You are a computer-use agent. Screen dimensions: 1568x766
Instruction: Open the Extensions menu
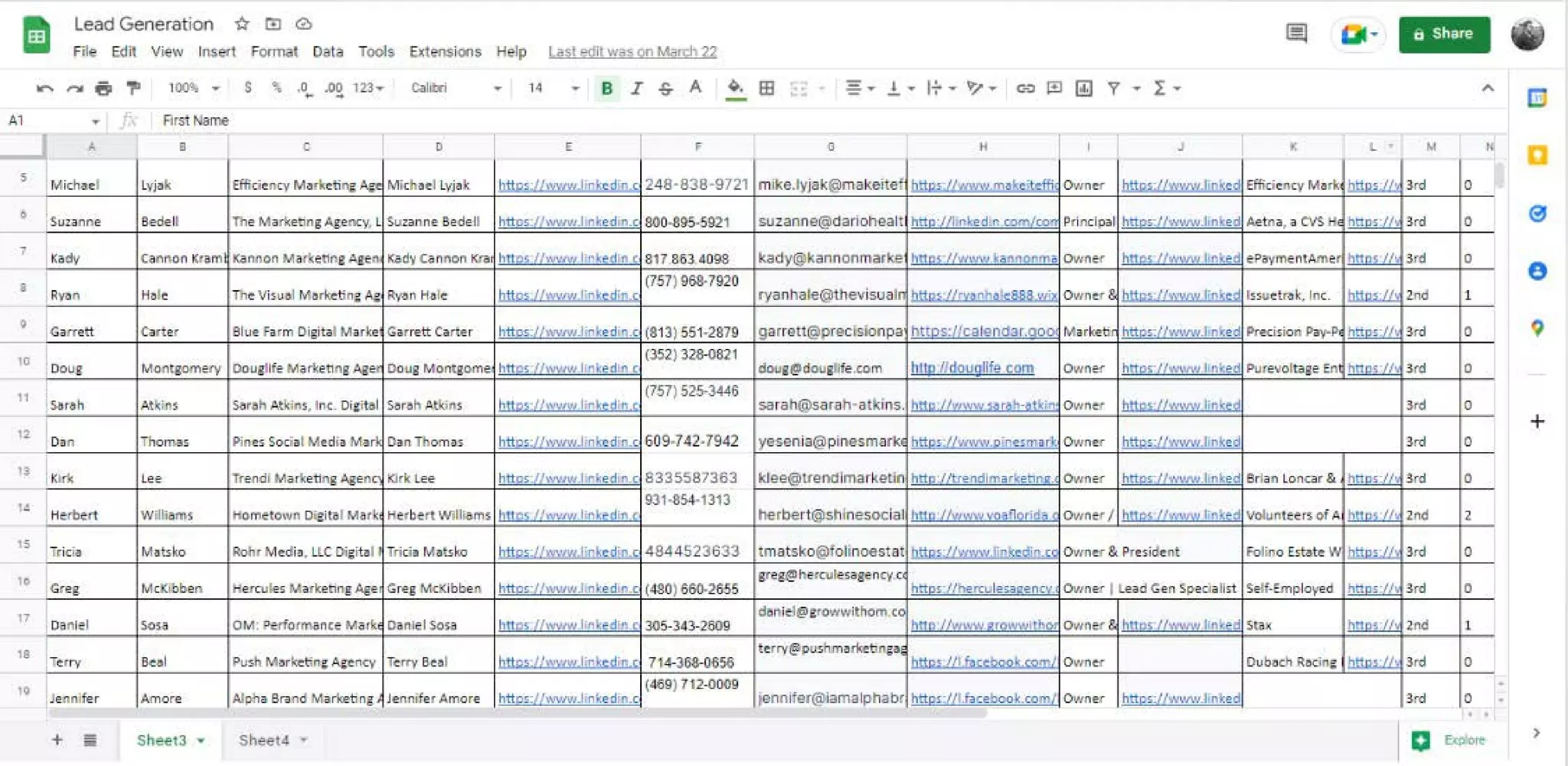tap(445, 52)
